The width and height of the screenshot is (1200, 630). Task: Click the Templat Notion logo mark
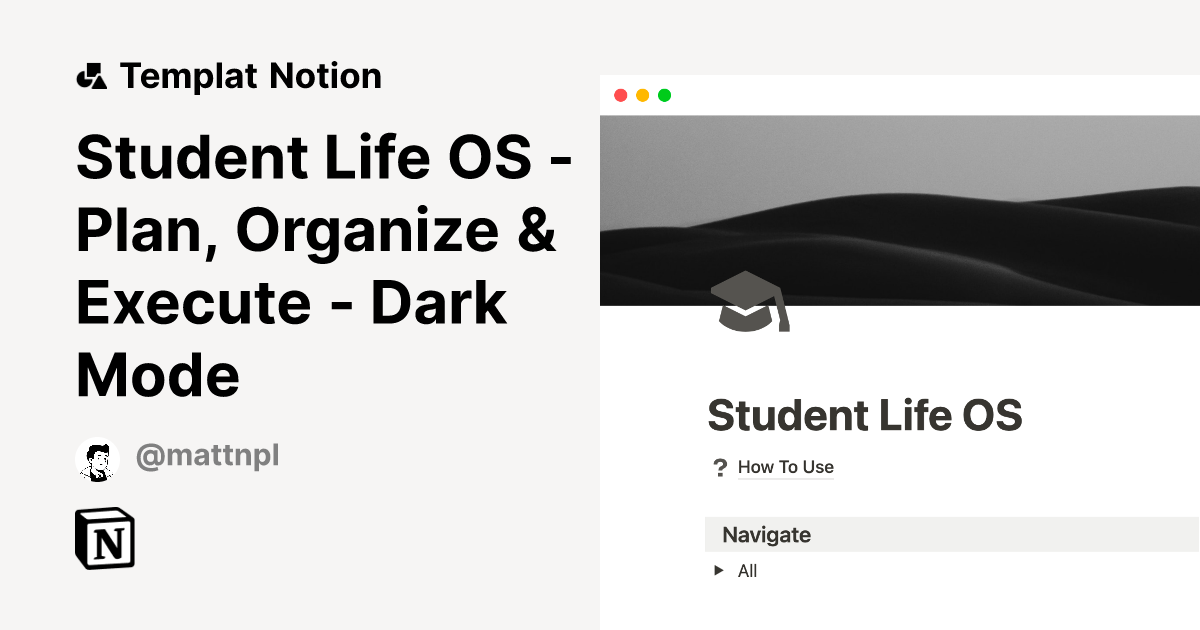click(91, 75)
